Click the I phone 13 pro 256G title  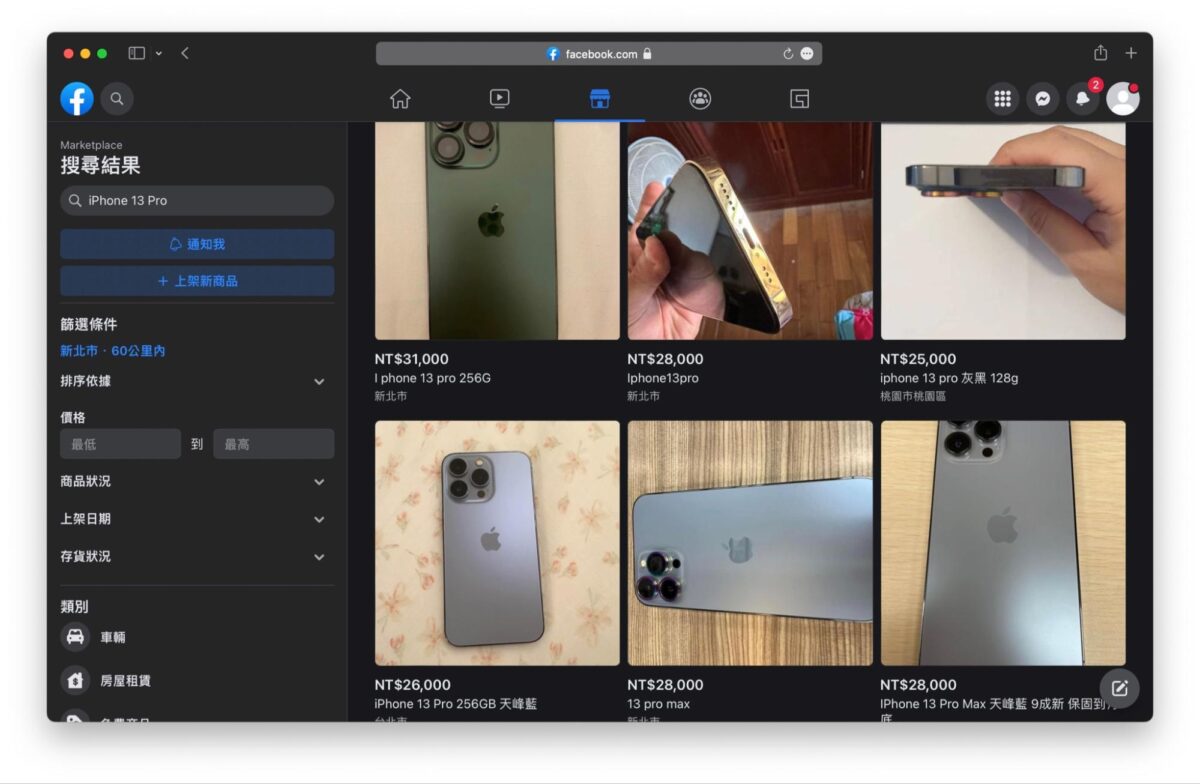(x=433, y=378)
